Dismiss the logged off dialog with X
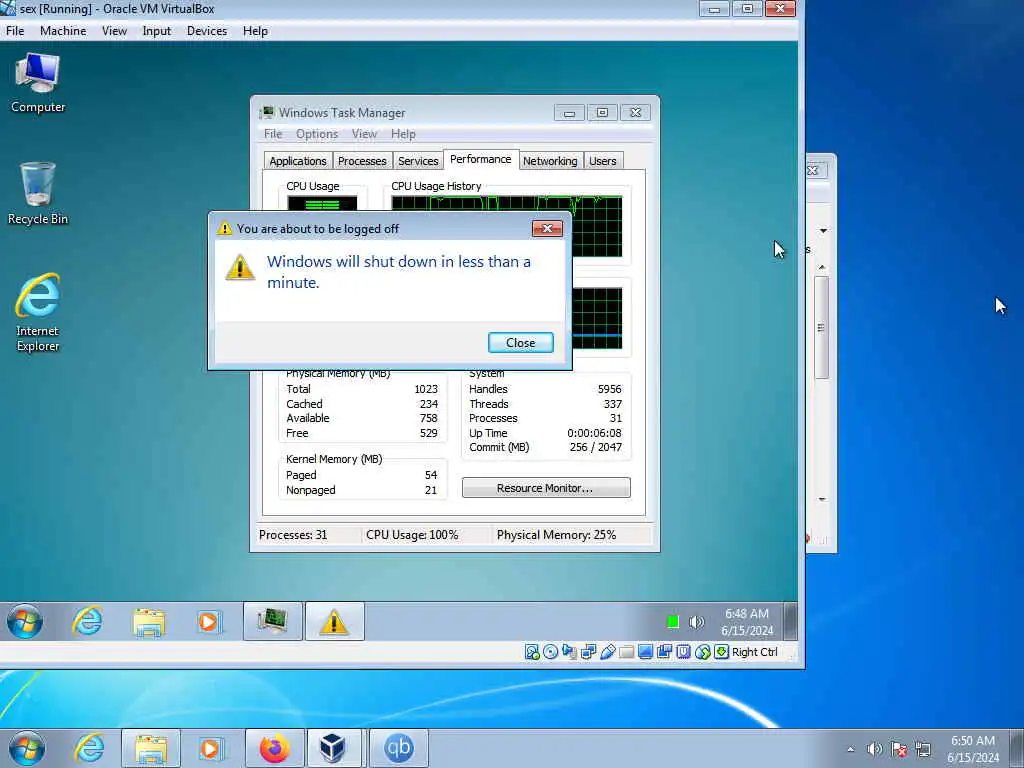The image size is (1024, 768). tap(547, 228)
